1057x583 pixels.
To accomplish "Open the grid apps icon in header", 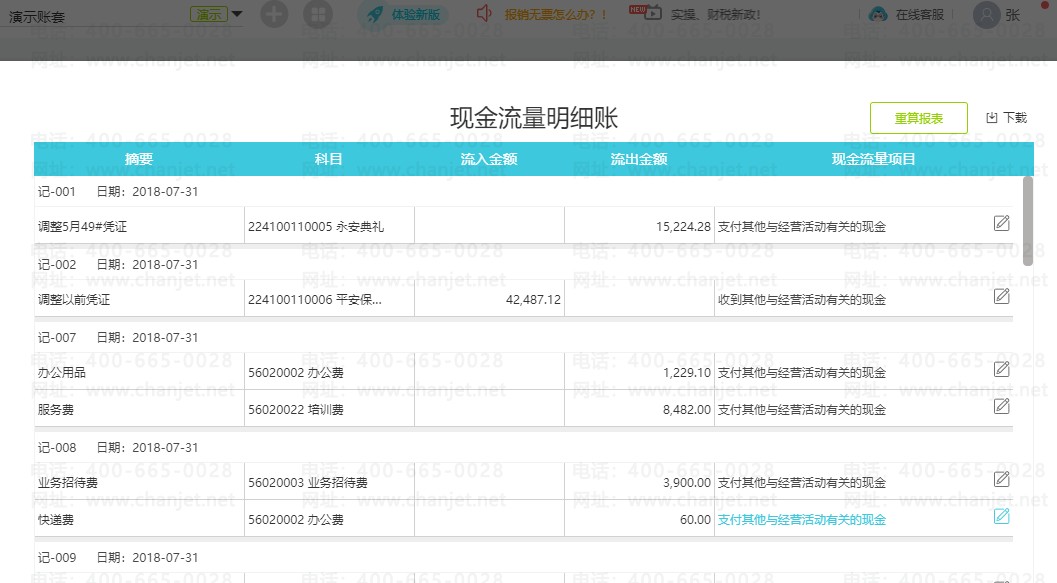I will [318, 14].
